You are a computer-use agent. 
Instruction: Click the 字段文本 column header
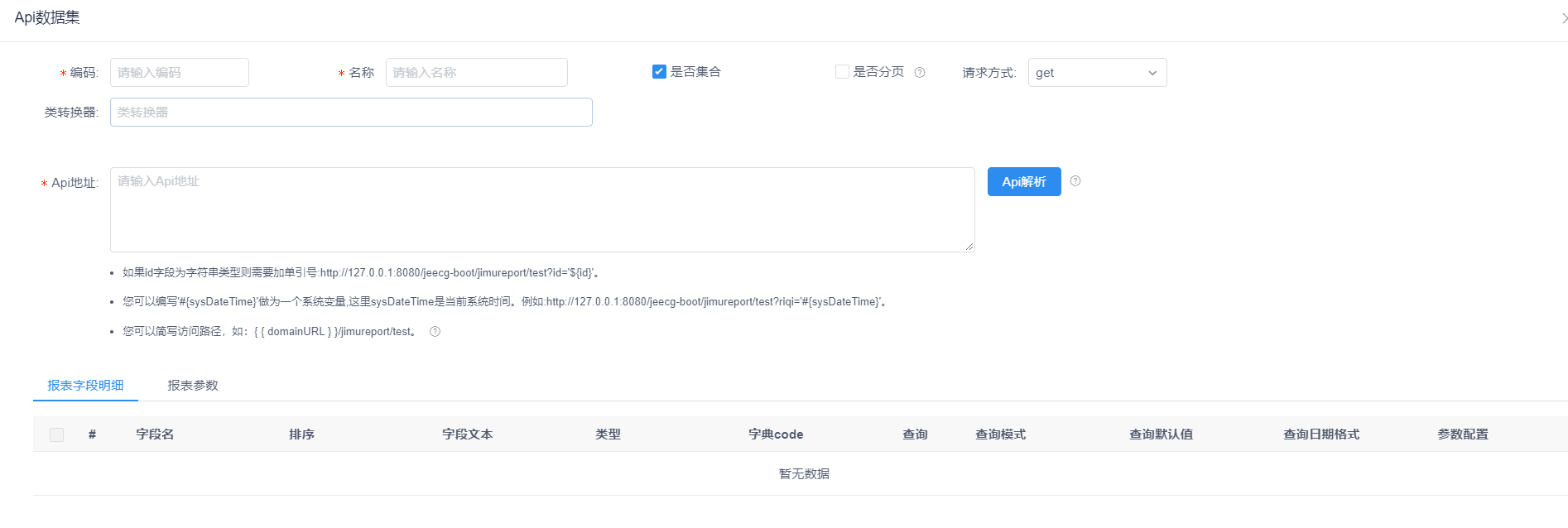coord(467,434)
